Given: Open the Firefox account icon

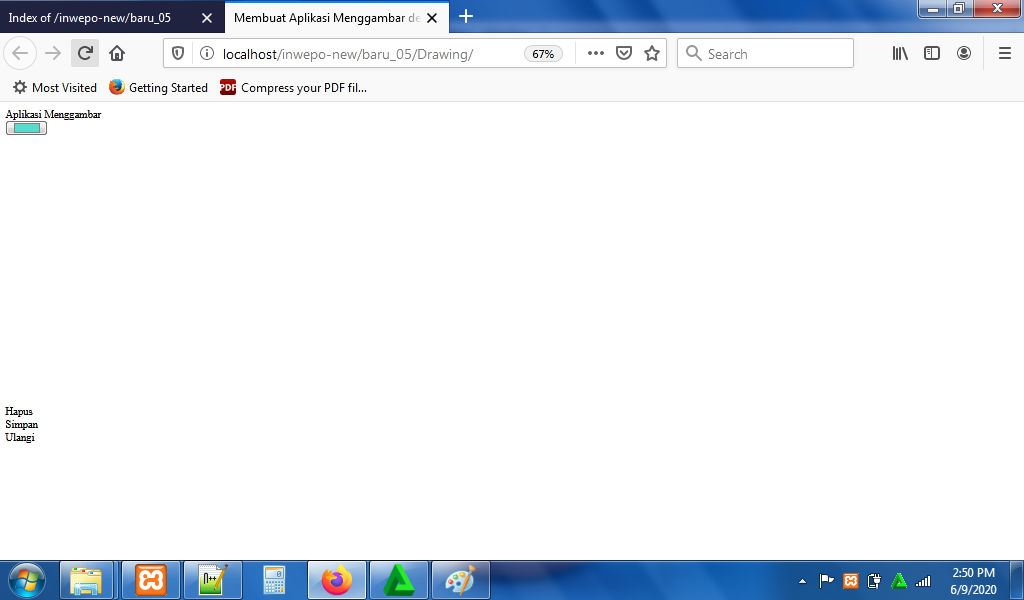Looking at the screenshot, I should 964,54.
